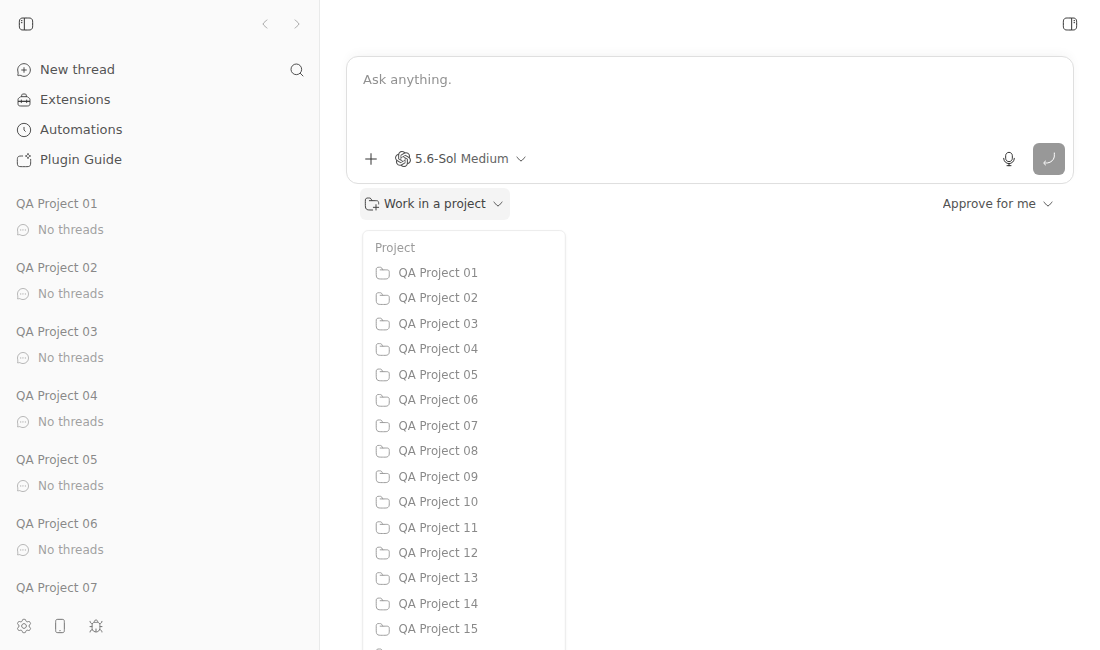1100x650 pixels.
Task: Choose QA Project 04 in the dropdown
Action: point(464,349)
